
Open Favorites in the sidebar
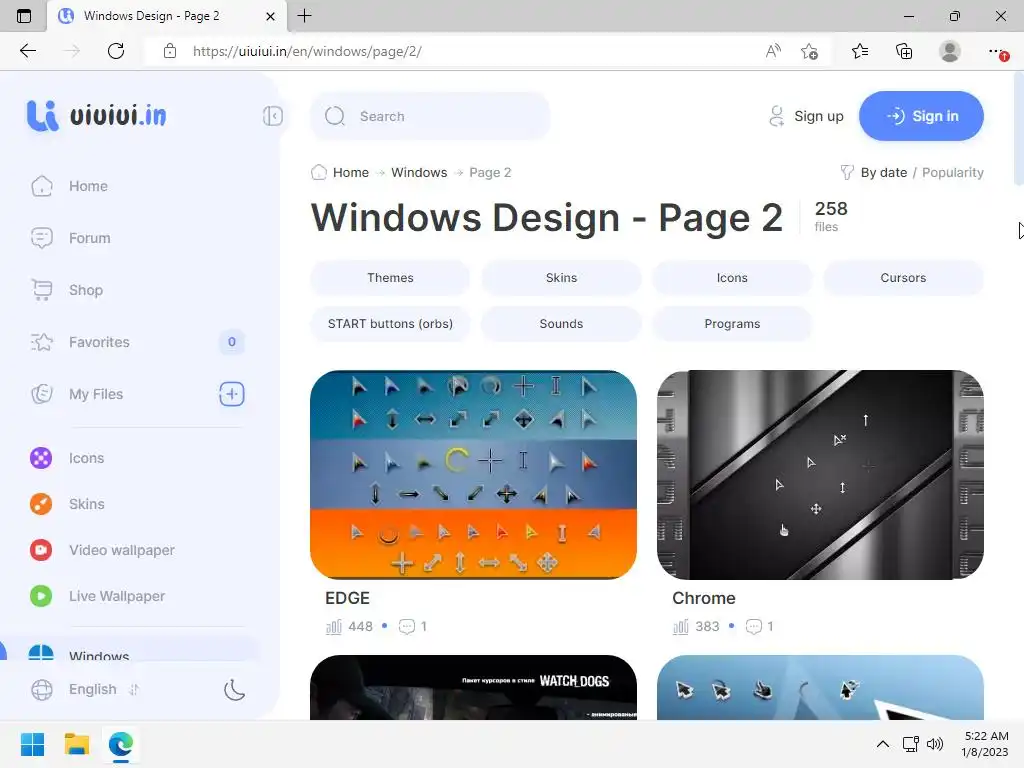99,342
